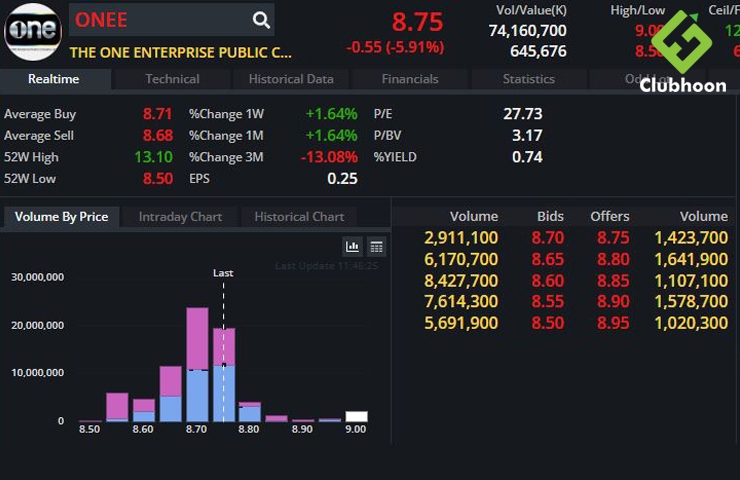Viewport: 740px width, 480px height.
Task: Click bid price 8.60
Action: (x=547, y=281)
